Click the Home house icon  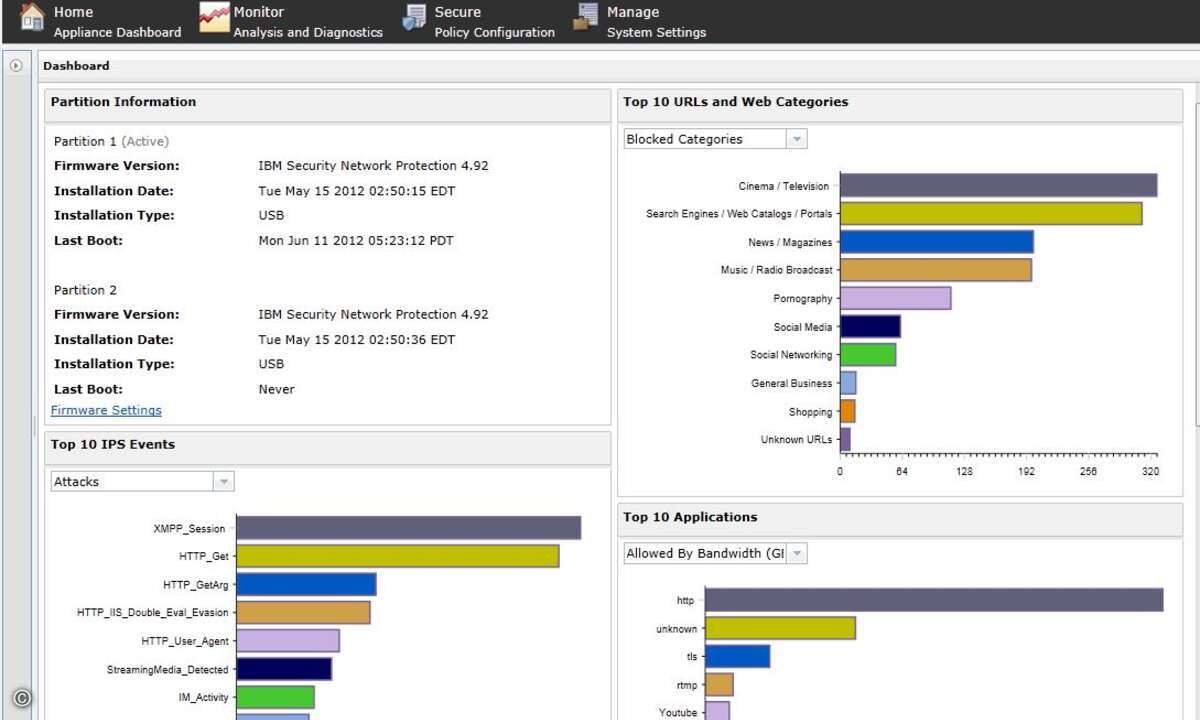pyautogui.click(x=32, y=18)
